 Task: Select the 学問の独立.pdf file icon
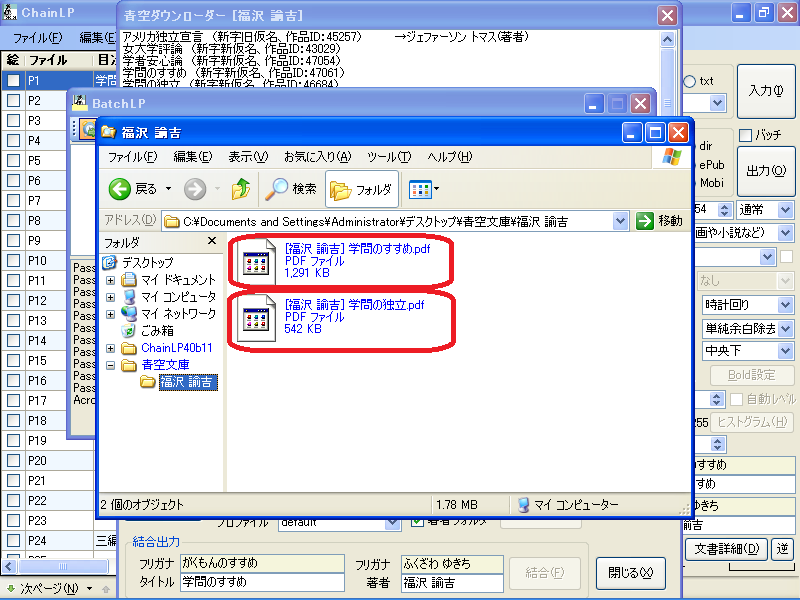(256, 319)
